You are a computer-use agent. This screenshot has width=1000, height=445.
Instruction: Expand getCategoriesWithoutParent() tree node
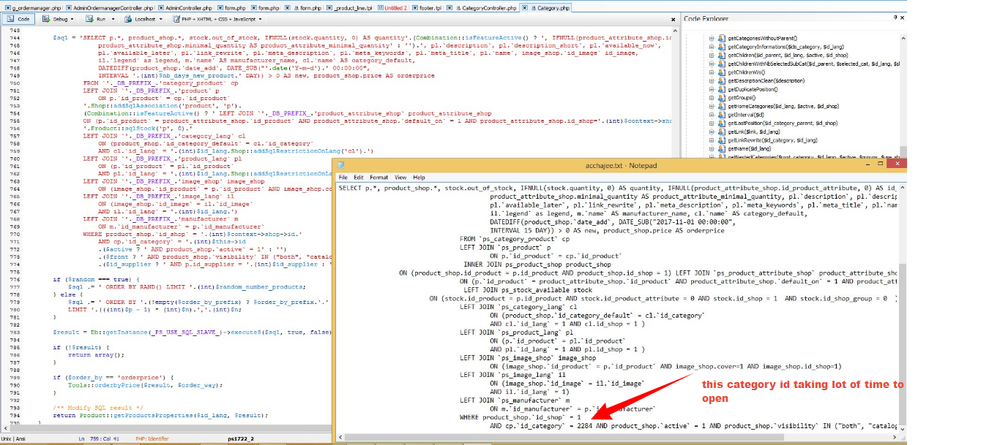[710, 38]
